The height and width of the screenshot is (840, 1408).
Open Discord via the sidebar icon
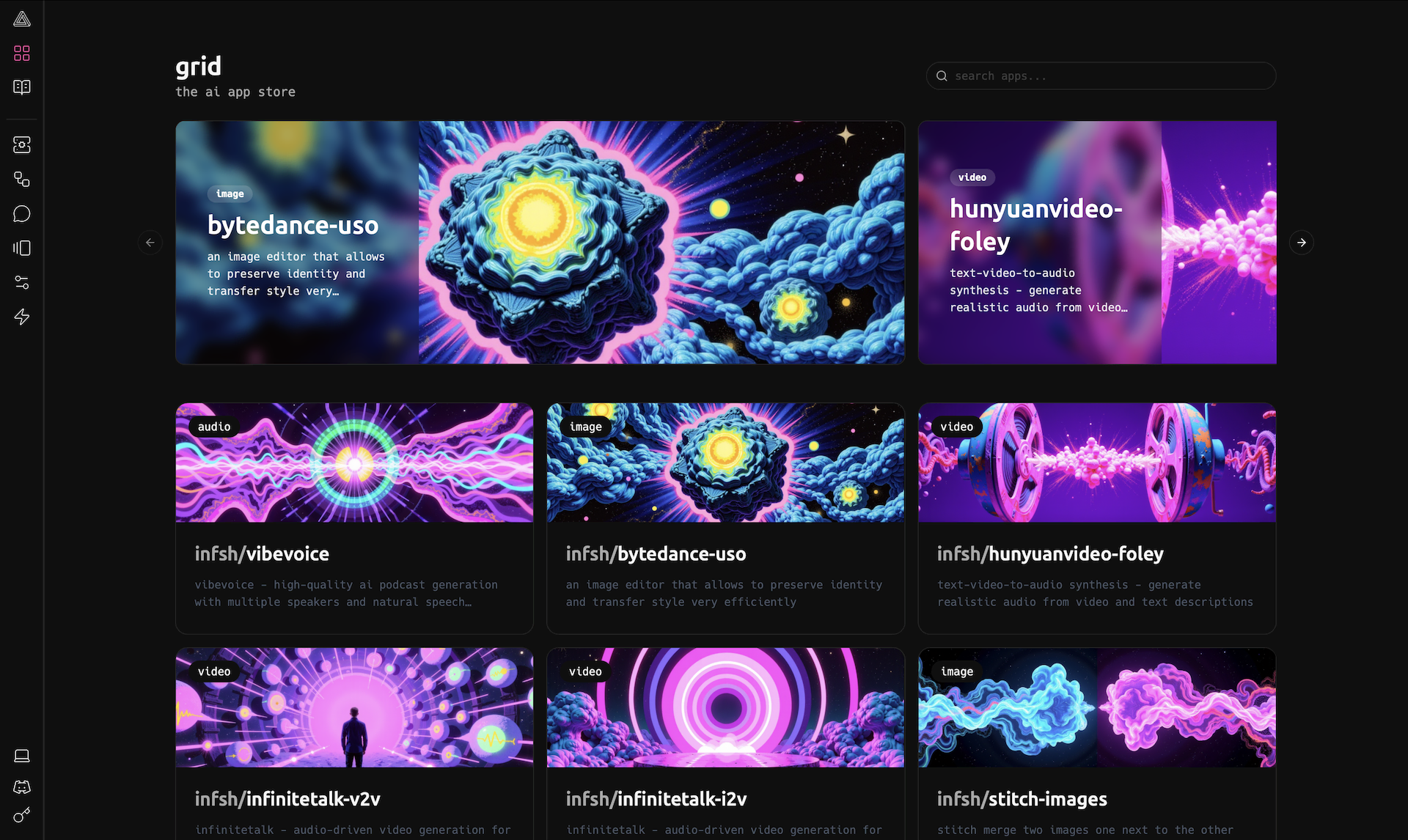point(21,786)
